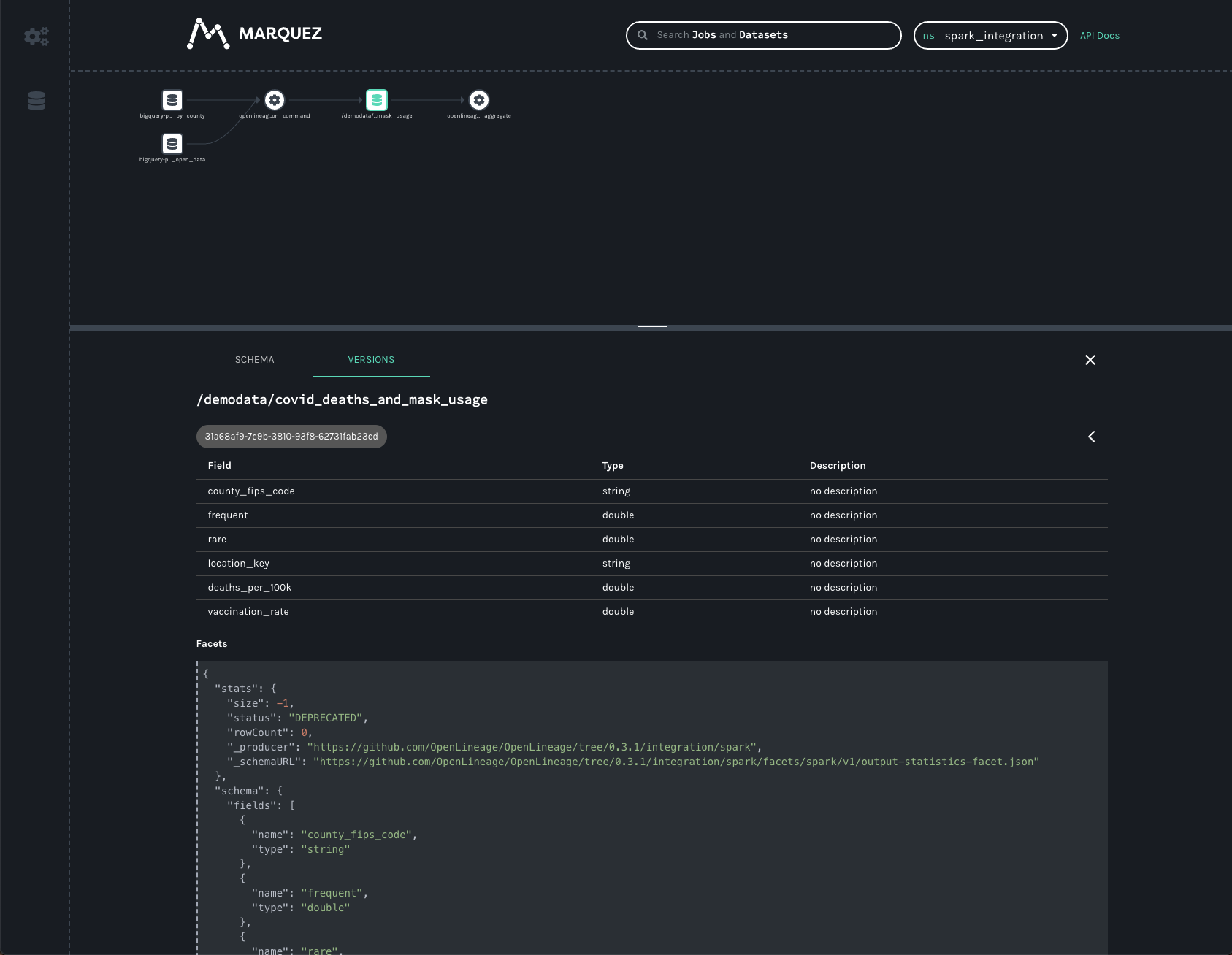Click the location_key field row
This screenshot has height=955, width=1232.
(652, 564)
